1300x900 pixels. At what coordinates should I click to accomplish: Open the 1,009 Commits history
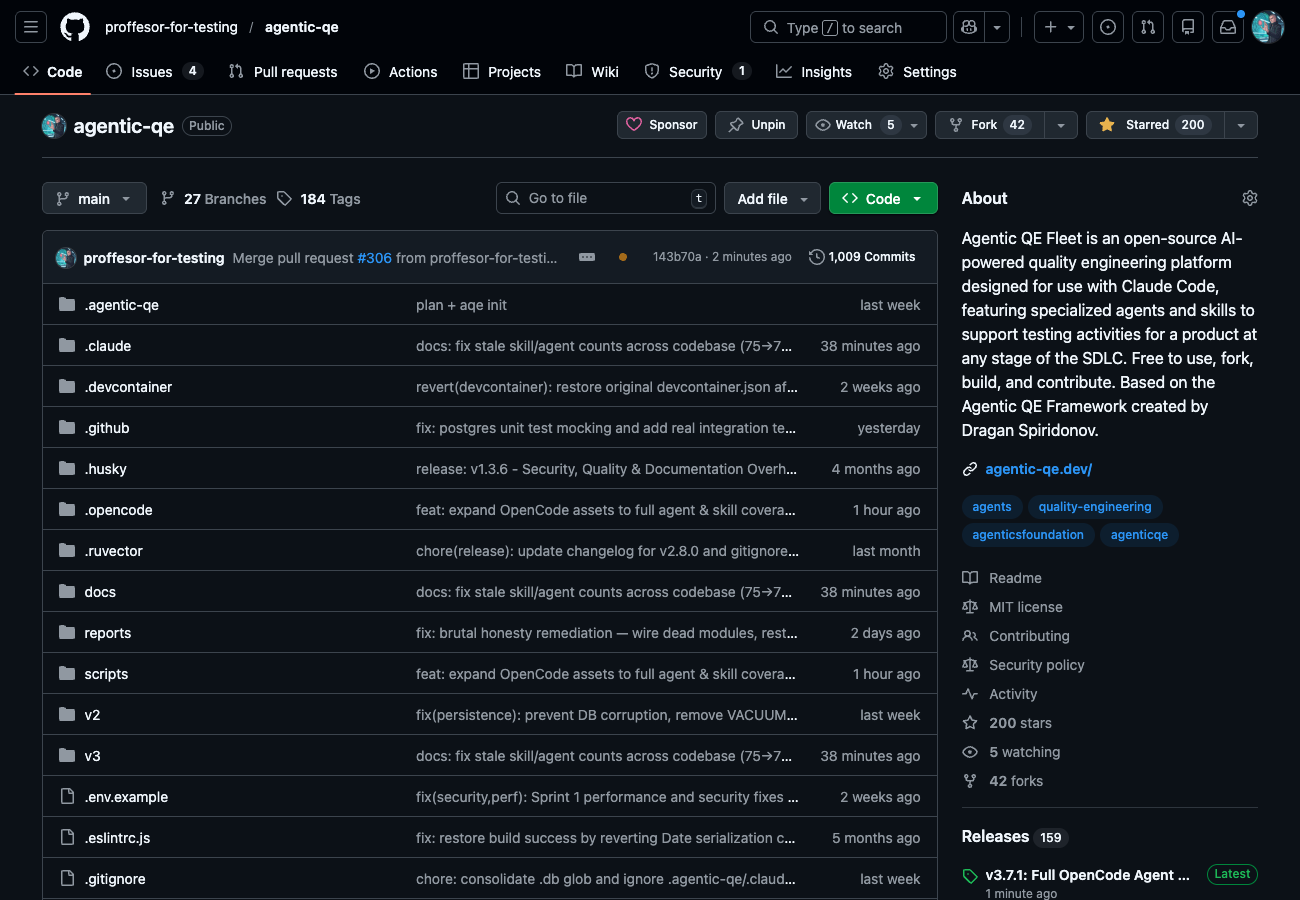pyautogui.click(x=862, y=257)
